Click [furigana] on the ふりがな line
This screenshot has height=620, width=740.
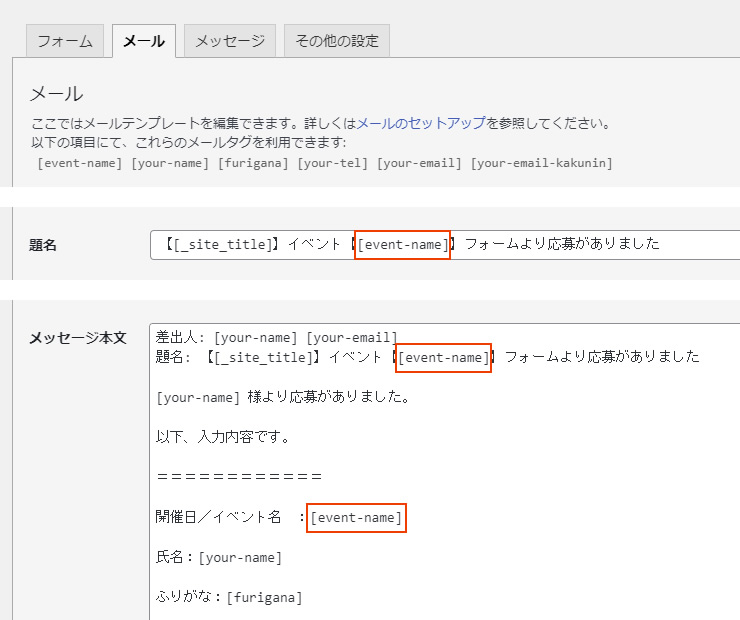point(264,597)
